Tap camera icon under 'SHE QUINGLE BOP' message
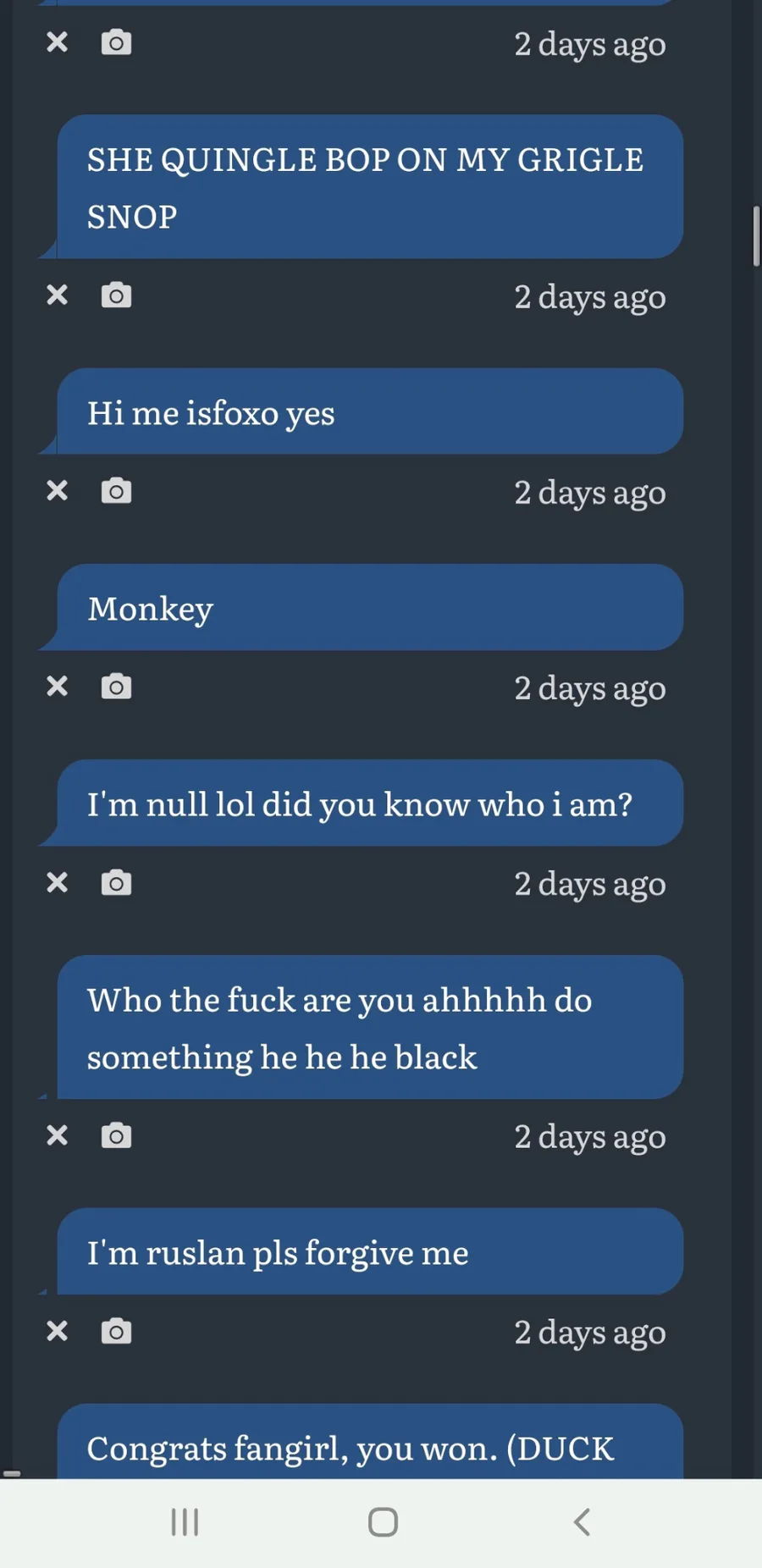This screenshot has width=762, height=1568. pyautogui.click(x=116, y=295)
